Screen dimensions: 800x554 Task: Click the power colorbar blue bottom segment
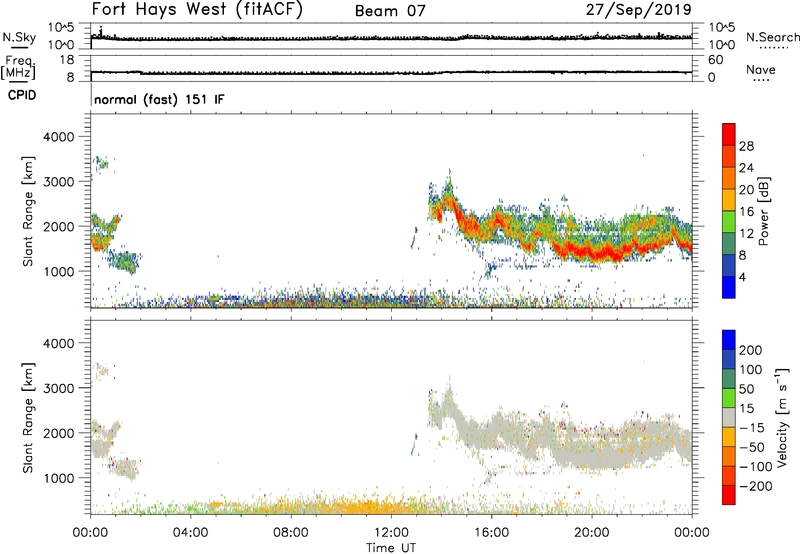pyautogui.click(x=729, y=287)
